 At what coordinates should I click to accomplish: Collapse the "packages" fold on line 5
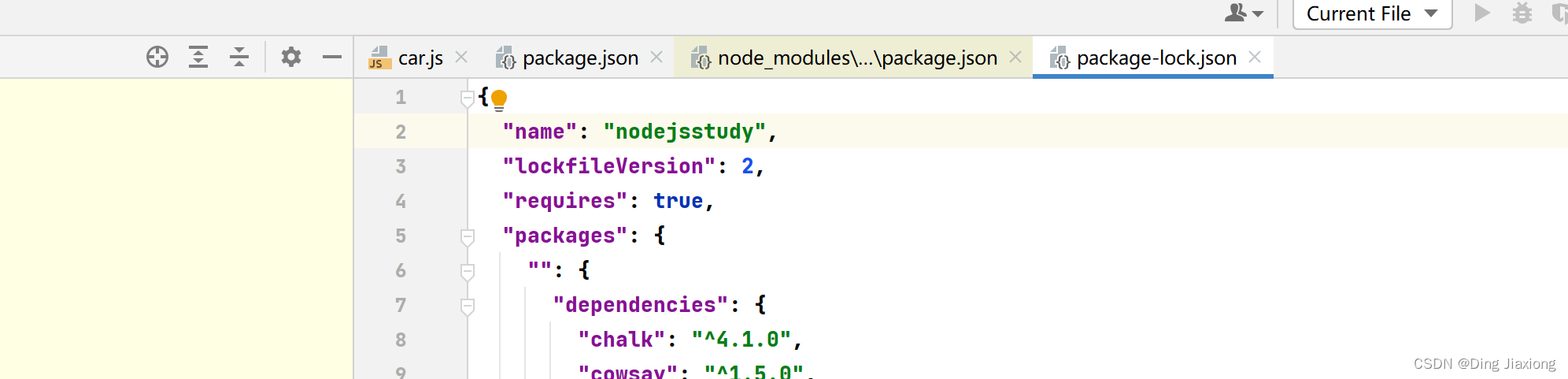click(467, 236)
